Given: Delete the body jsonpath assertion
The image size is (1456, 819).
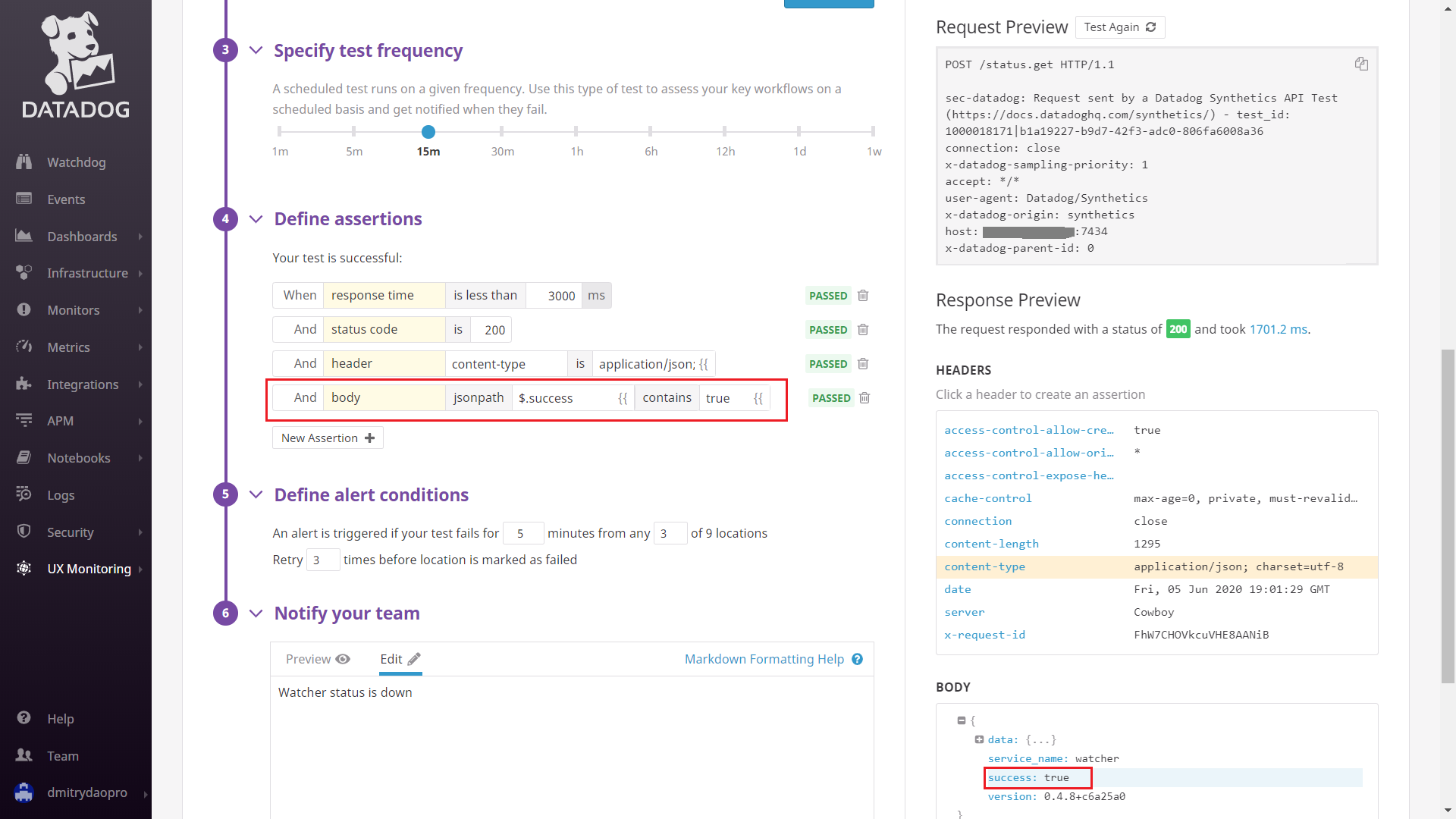Looking at the screenshot, I should coord(864,398).
